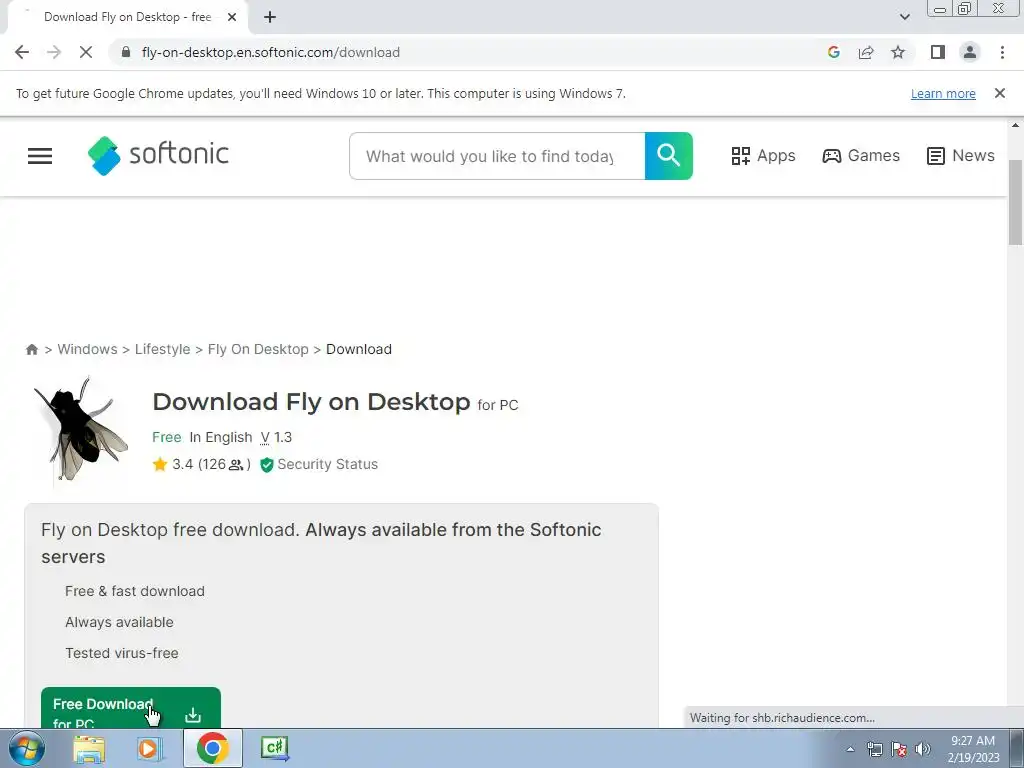
Task: Go to the Lifestyle breadcrumb
Action: (163, 349)
